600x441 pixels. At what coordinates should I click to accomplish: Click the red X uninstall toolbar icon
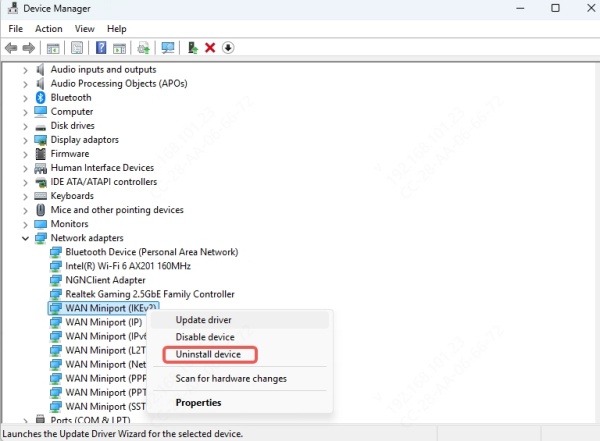tap(210, 48)
